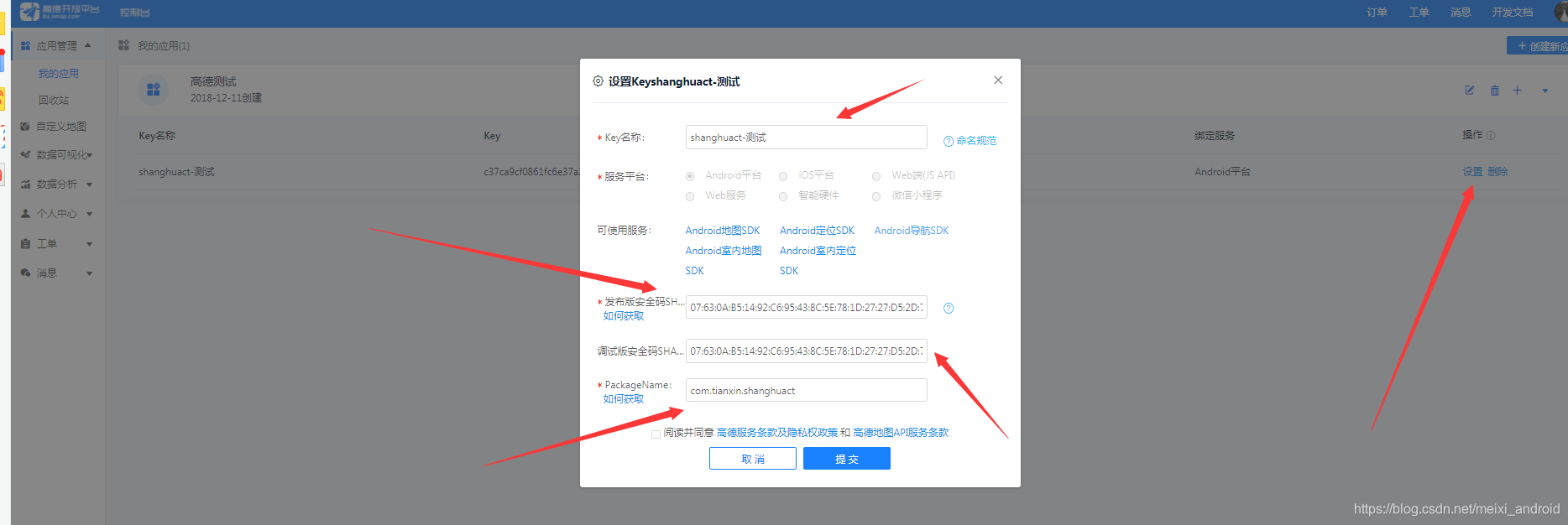The height and width of the screenshot is (525, 1568).
Task: Expand the 工单 sidebar arrow
Action: (90, 244)
